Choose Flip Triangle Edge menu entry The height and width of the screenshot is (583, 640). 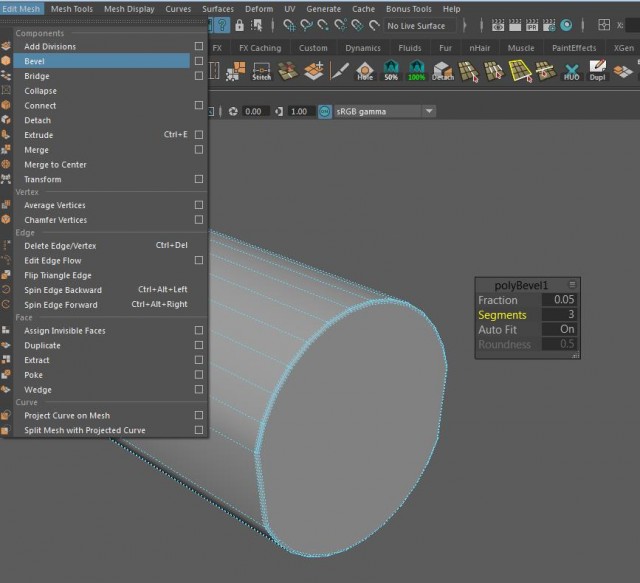pyautogui.click(x=102, y=275)
